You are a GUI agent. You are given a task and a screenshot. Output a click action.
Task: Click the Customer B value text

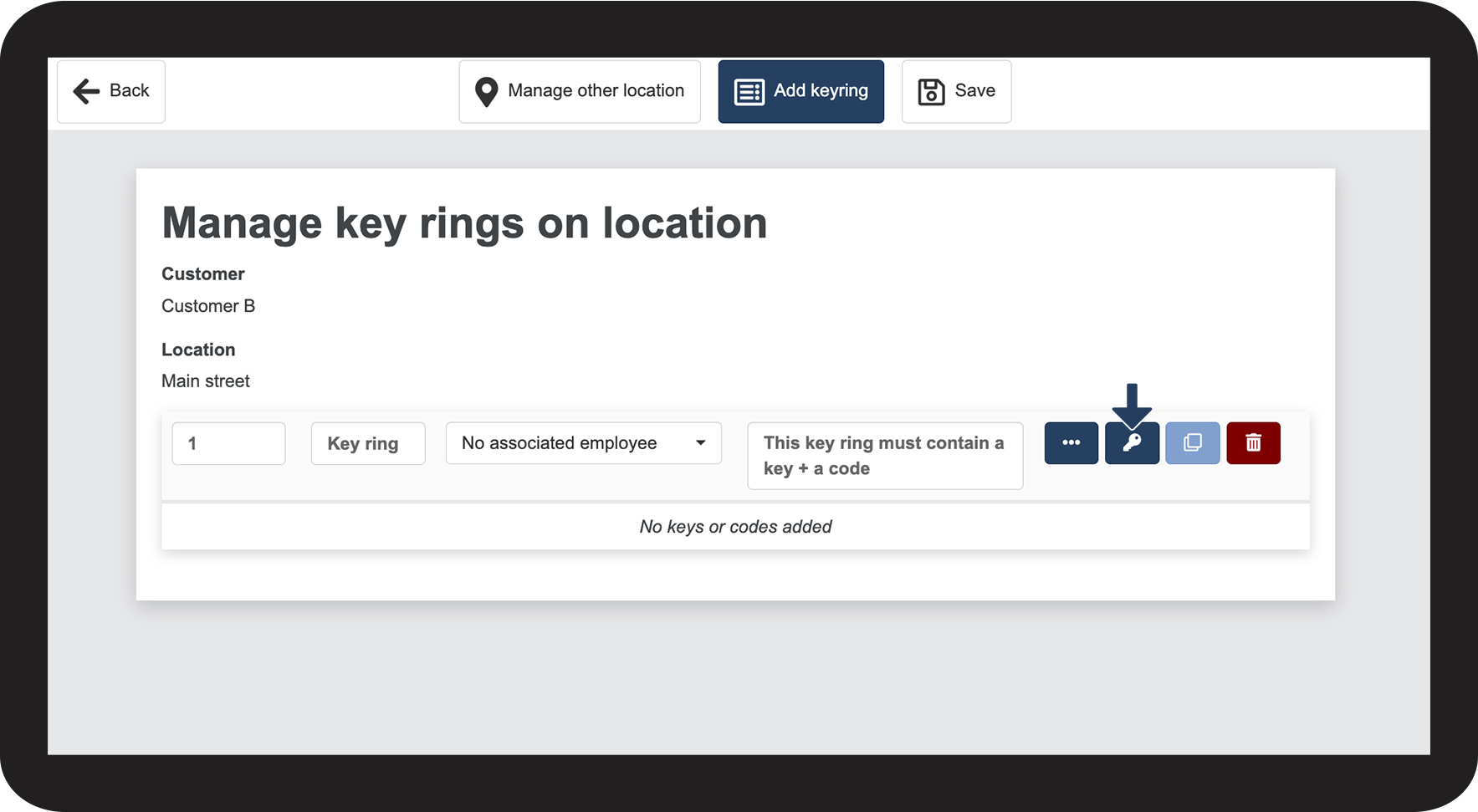click(x=208, y=306)
